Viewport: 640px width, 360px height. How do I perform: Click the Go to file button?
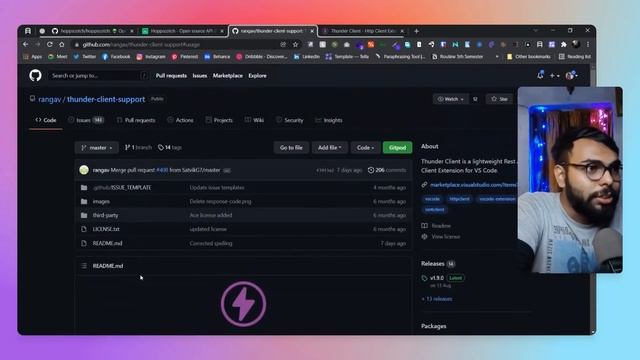click(291, 147)
